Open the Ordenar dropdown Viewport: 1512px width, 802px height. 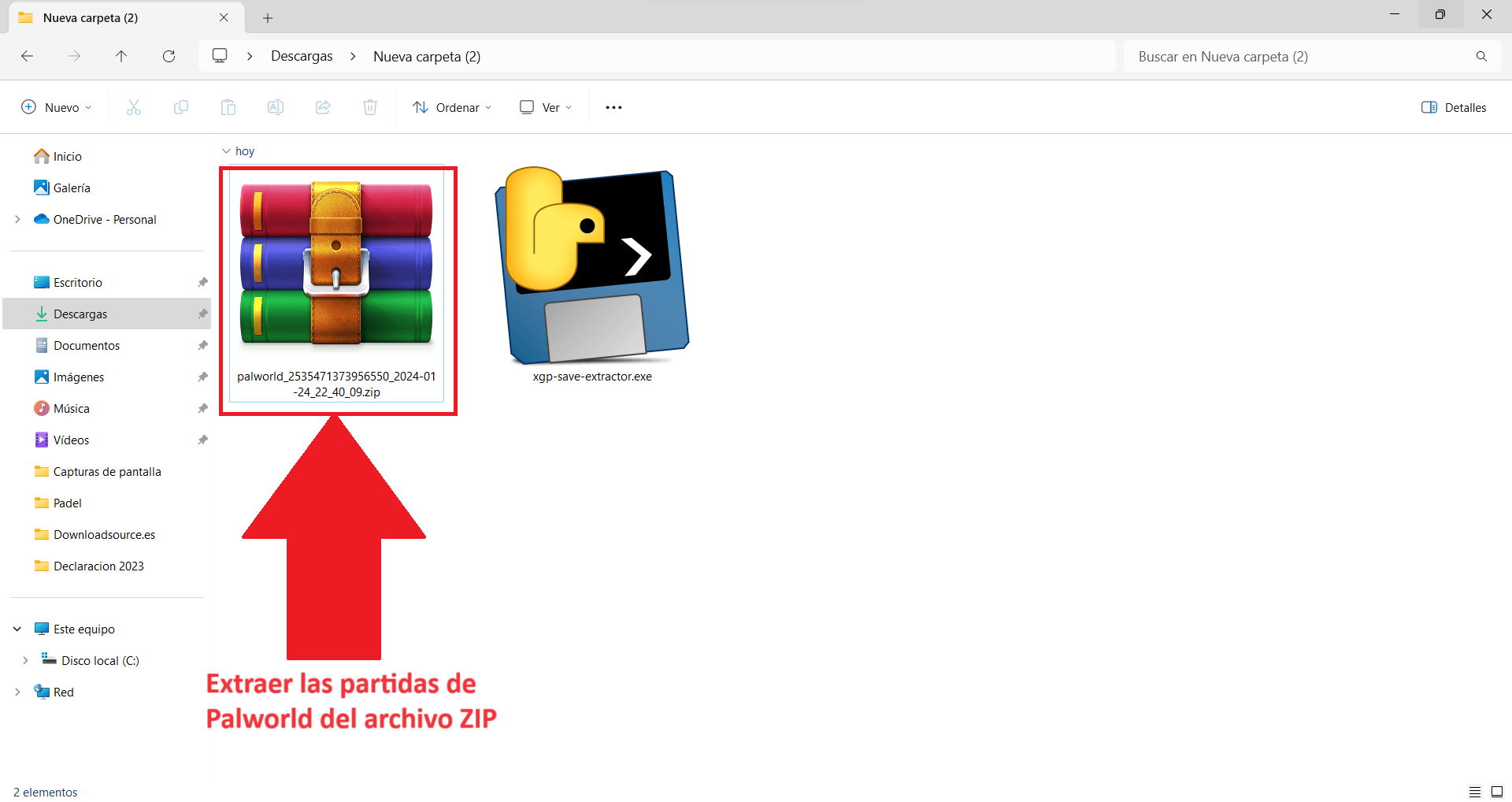point(452,107)
